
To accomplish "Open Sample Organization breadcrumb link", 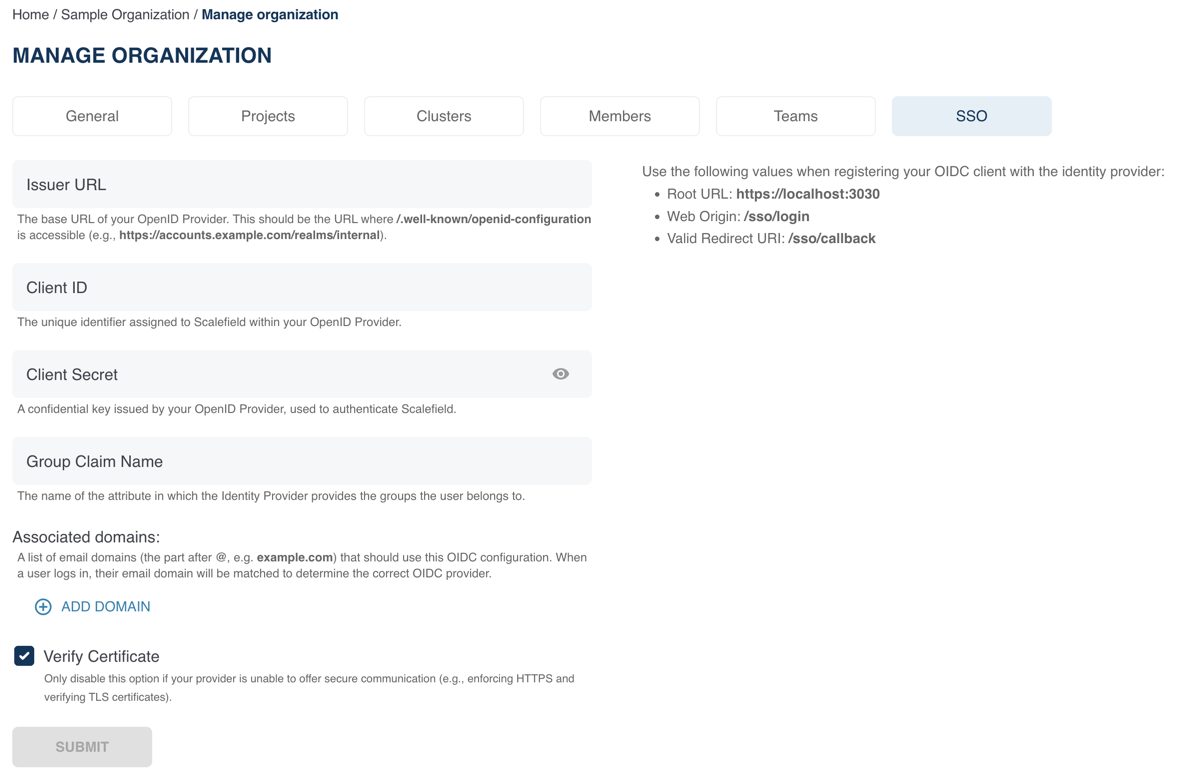I will click(x=125, y=15).
